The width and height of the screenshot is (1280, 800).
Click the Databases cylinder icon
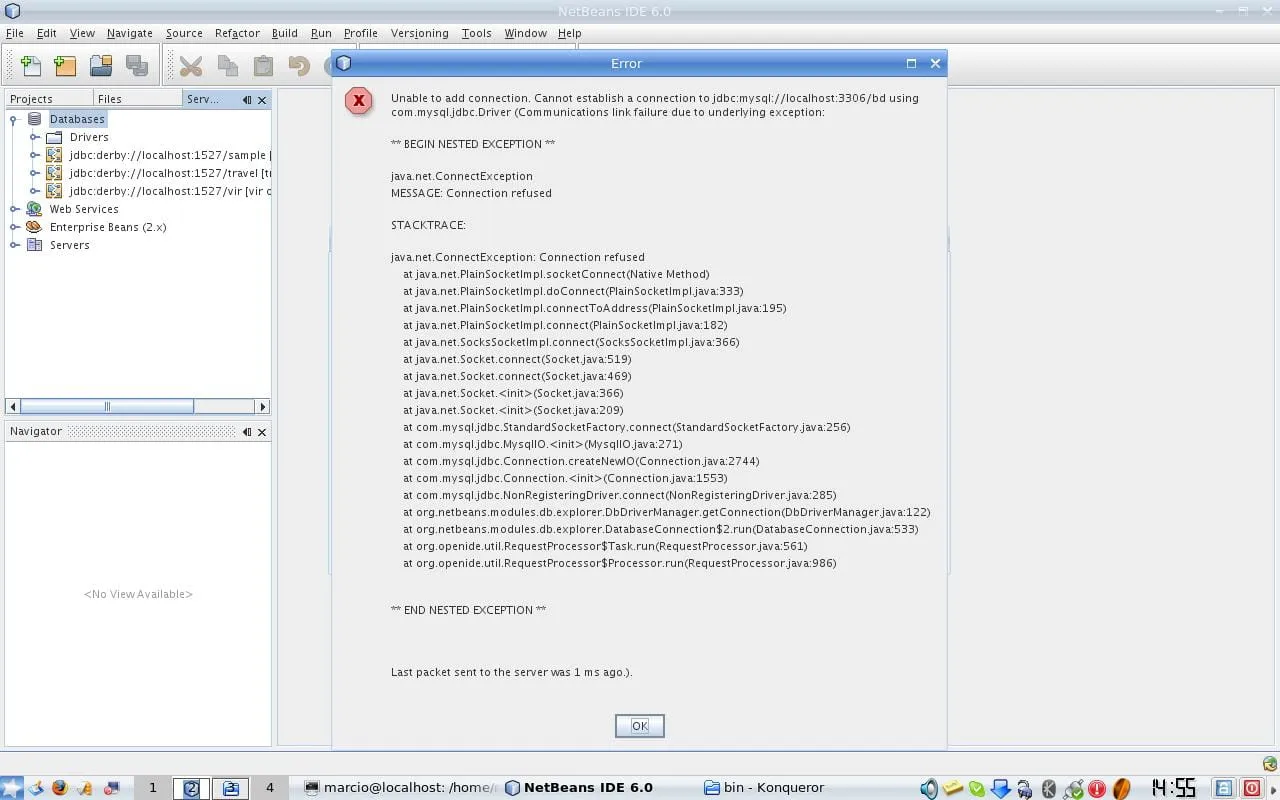click(35, 119)
